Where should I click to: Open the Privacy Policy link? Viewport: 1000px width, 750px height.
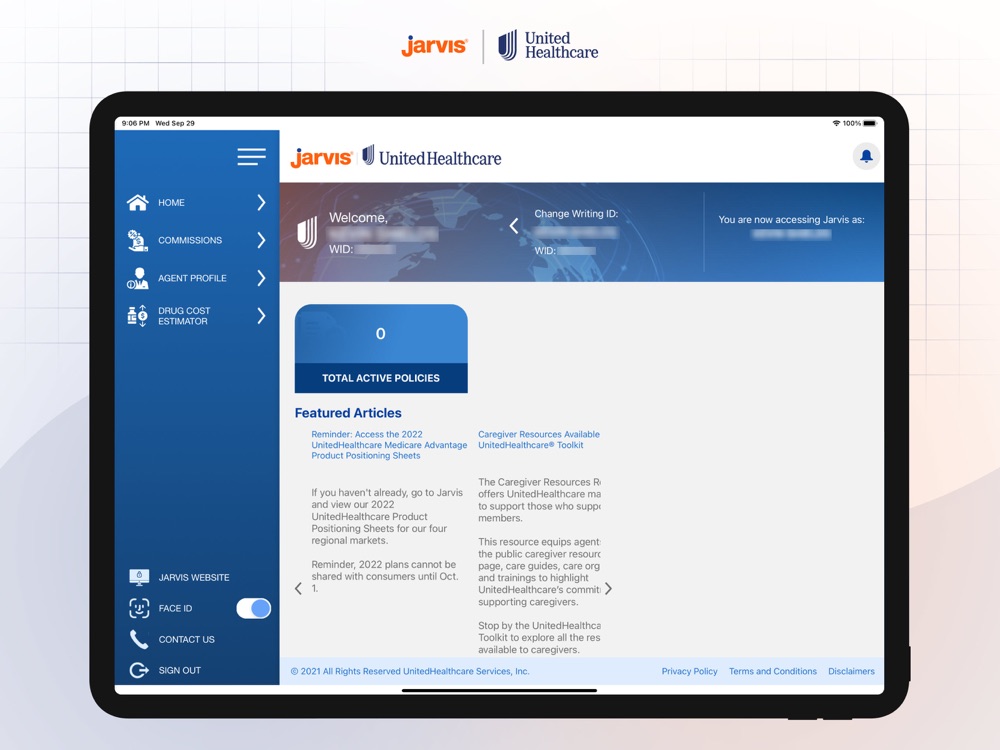point(689,671)
